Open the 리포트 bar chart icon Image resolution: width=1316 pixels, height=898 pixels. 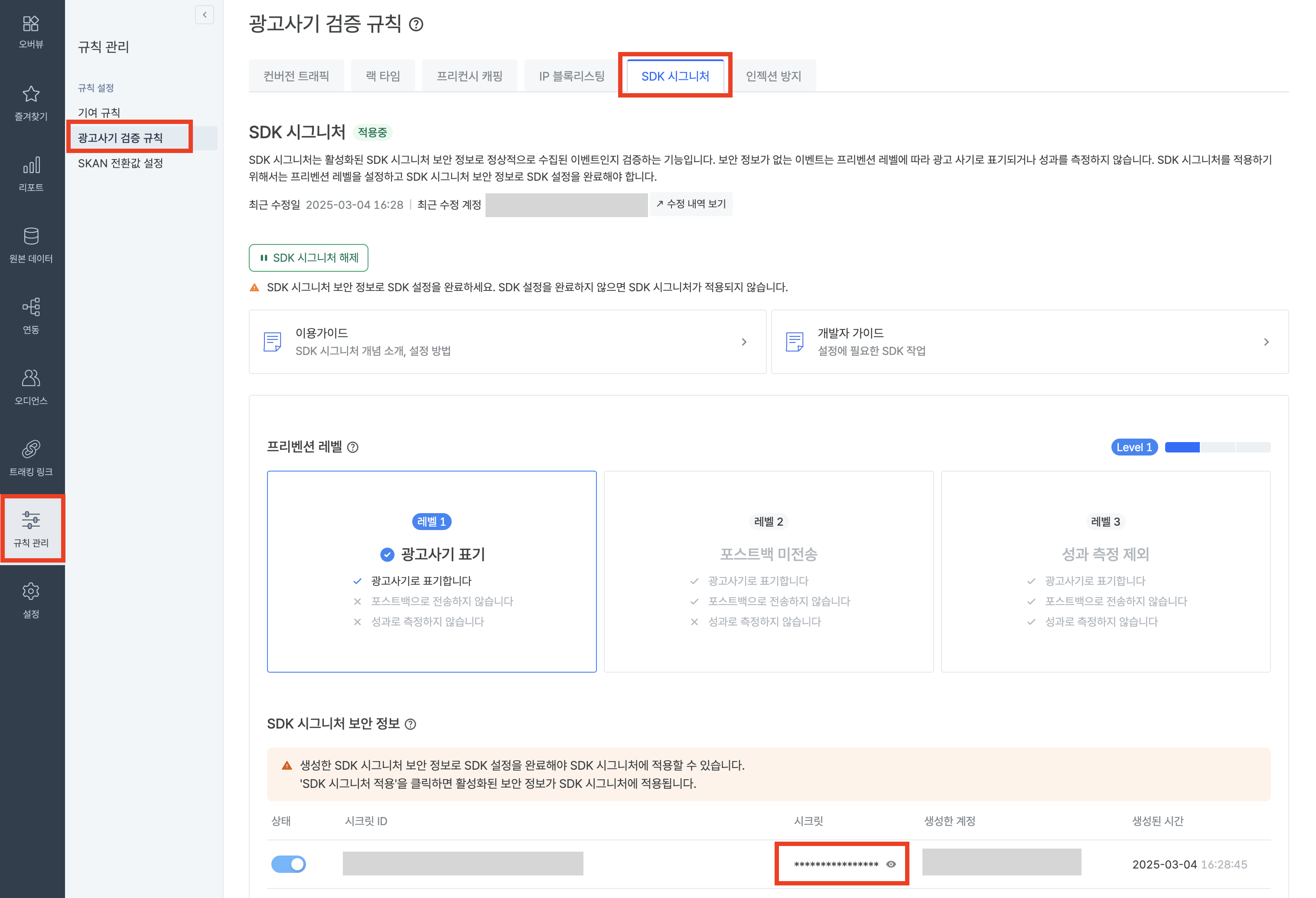tap(31, 165)
